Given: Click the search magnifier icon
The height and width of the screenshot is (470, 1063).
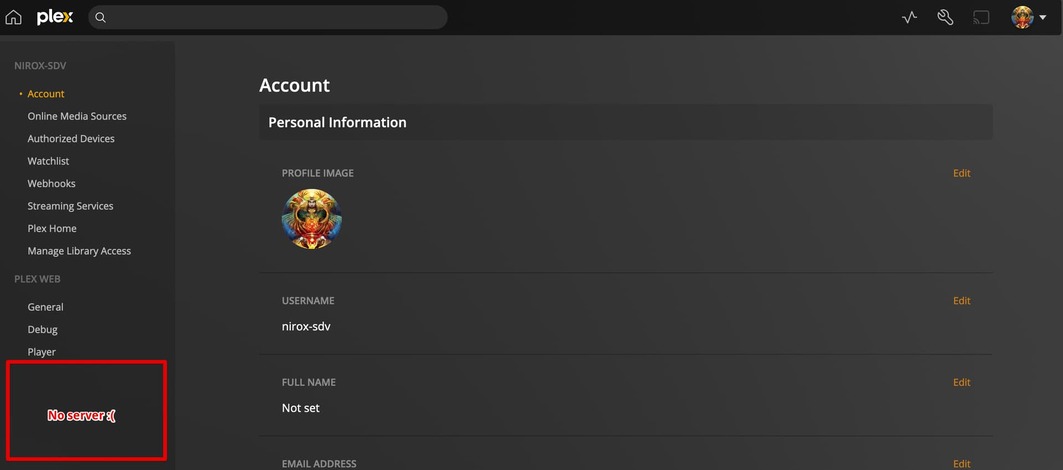Looking at the screenshot, I should tap(102, 17).
